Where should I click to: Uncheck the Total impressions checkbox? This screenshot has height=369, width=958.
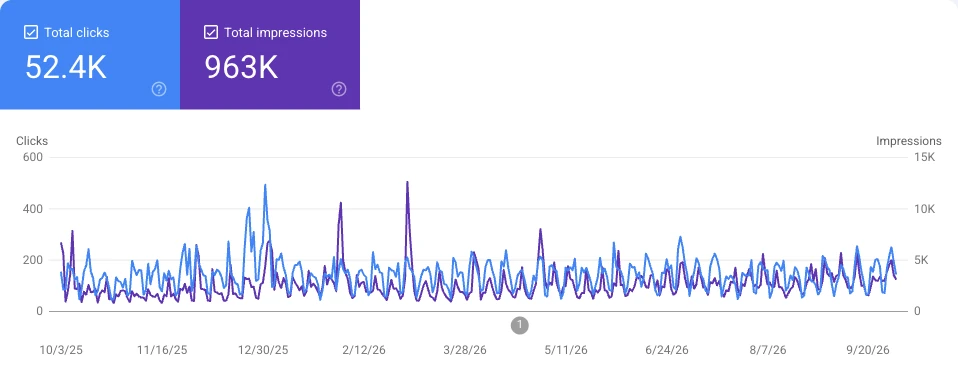pos(210,32)
